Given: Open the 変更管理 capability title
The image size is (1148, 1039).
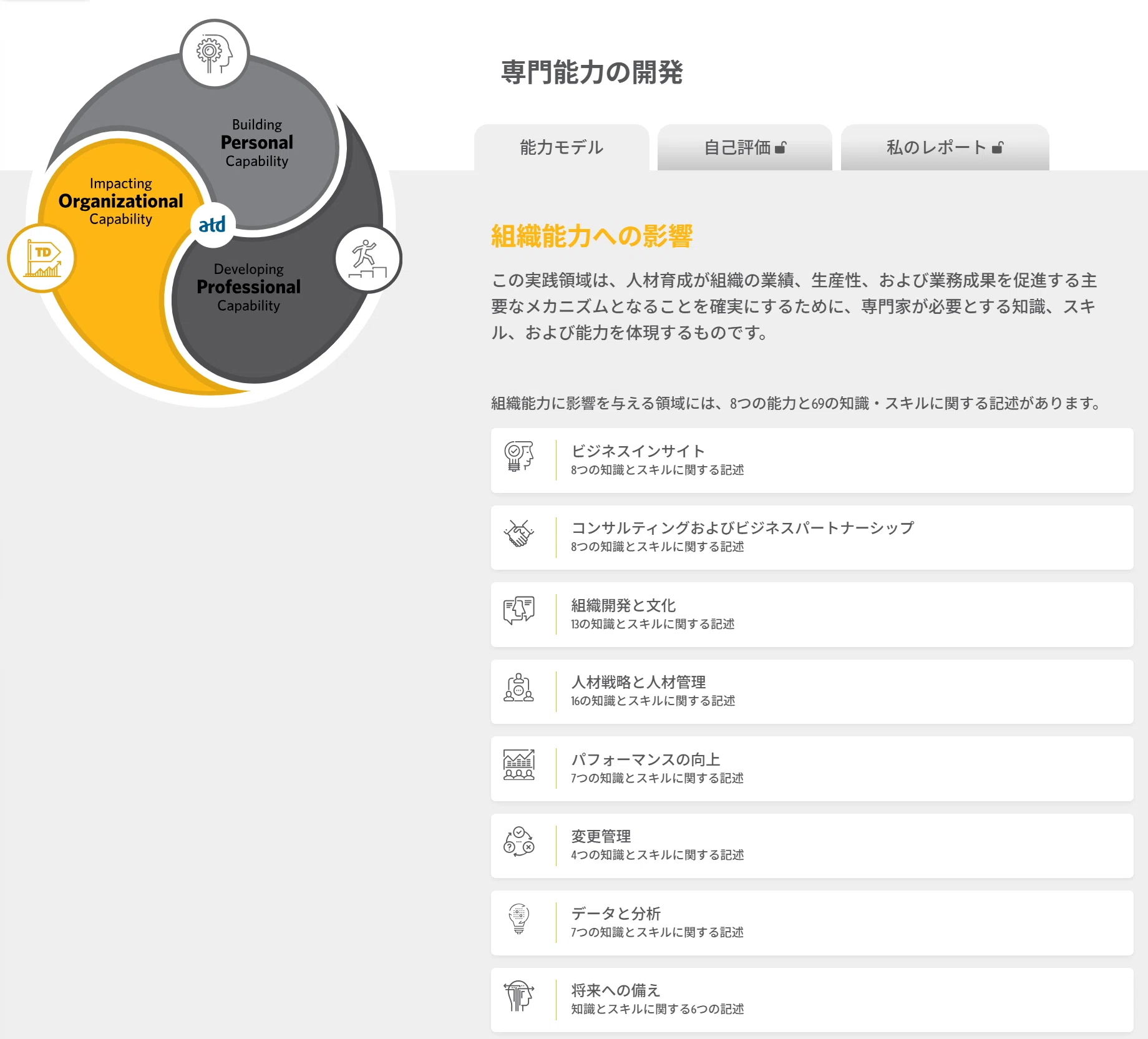Looking at the screenshot, I should 601,836.
